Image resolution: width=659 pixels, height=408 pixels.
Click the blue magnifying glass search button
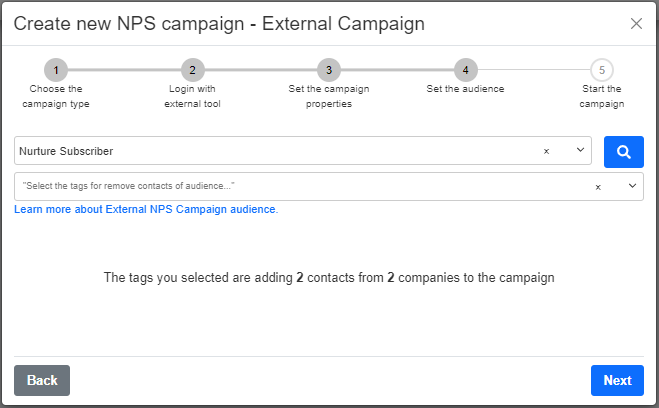(x=624, y=152)
